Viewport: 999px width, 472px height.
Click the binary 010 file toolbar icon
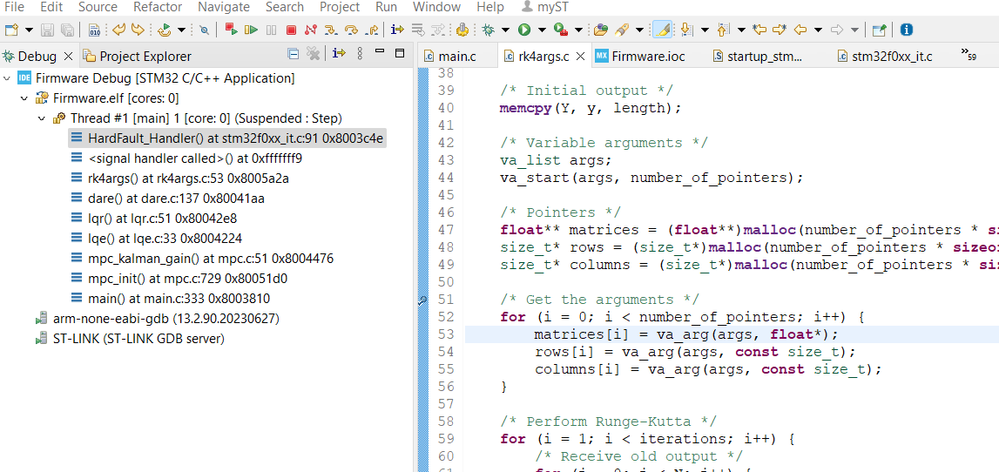94,29
